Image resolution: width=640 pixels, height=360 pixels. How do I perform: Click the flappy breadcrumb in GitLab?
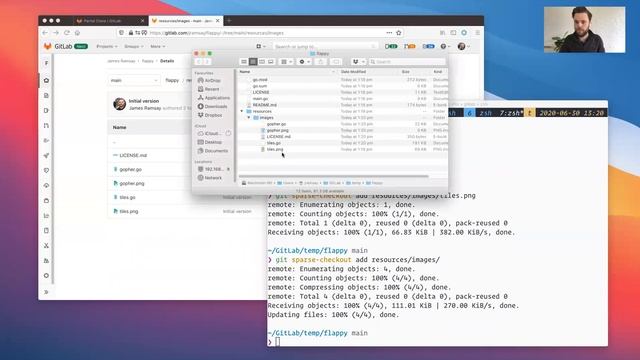pyautogui.click(x=148, y=61)
